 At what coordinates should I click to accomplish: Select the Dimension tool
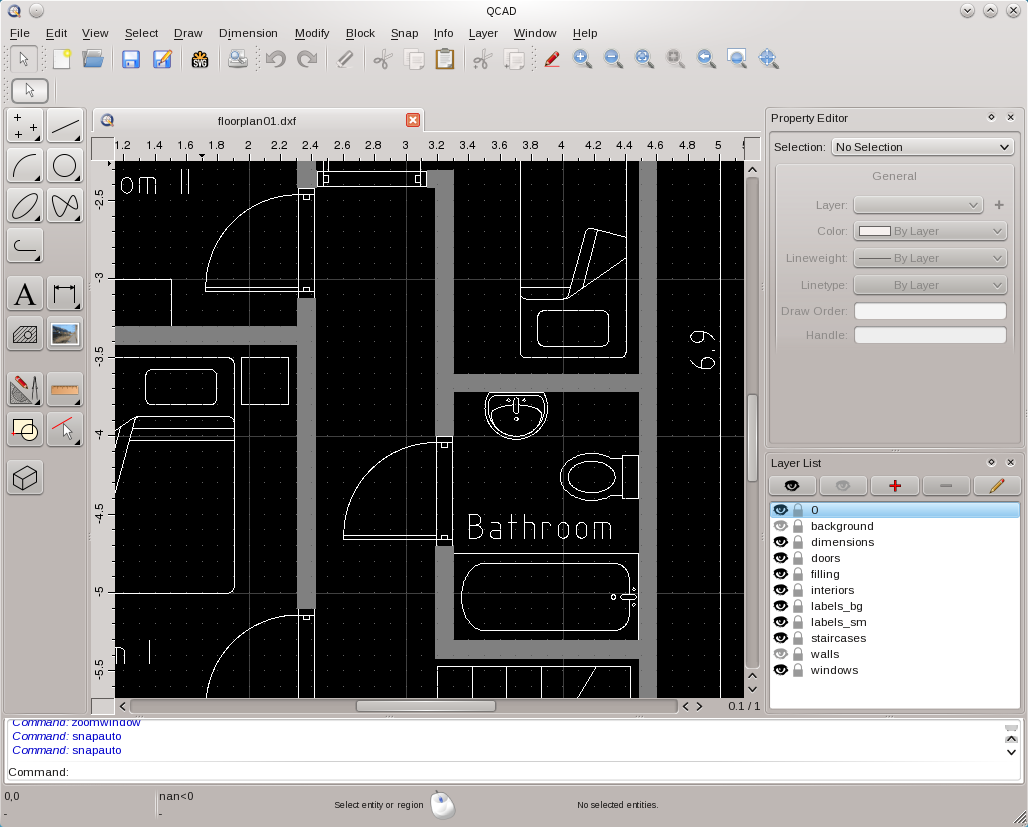pyautogui.click(x=64, y=294)
